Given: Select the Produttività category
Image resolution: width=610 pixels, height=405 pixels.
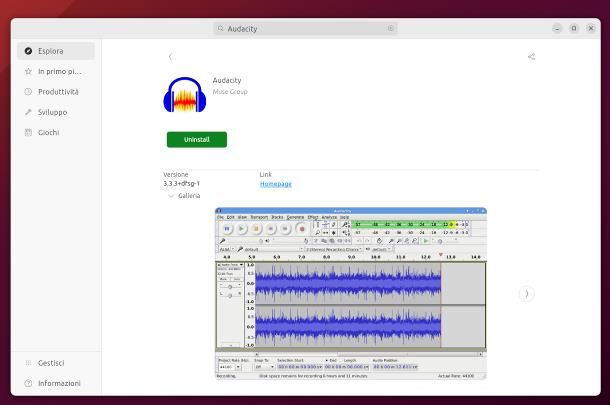Looking at the screenshot, I should 56,92.
